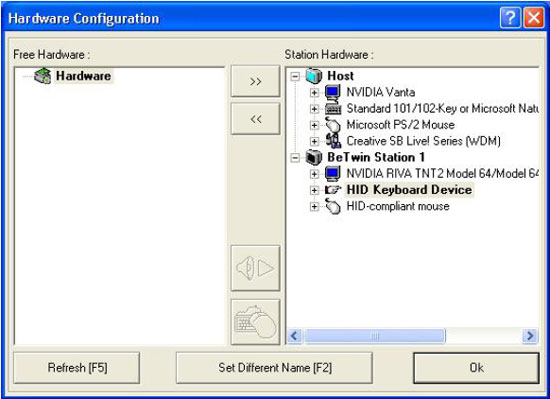Move hardware to station with >> button
Viewport: 550px width, 399px height.
click(x=255, y=81)
